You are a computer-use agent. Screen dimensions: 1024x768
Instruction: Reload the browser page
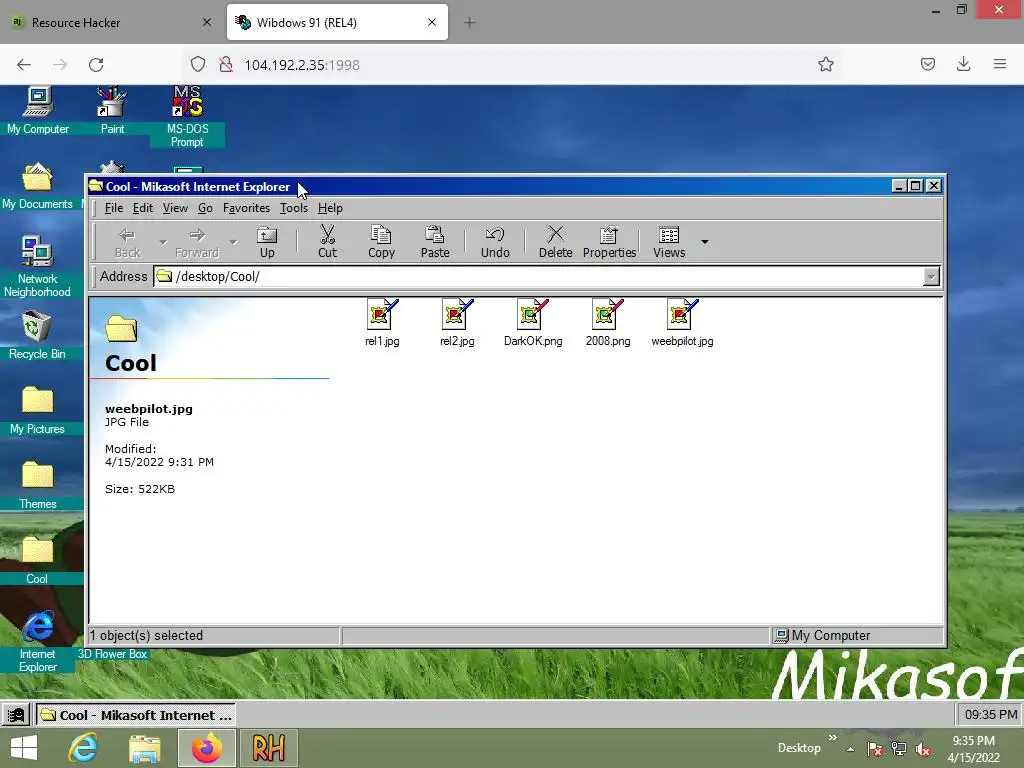96,65
